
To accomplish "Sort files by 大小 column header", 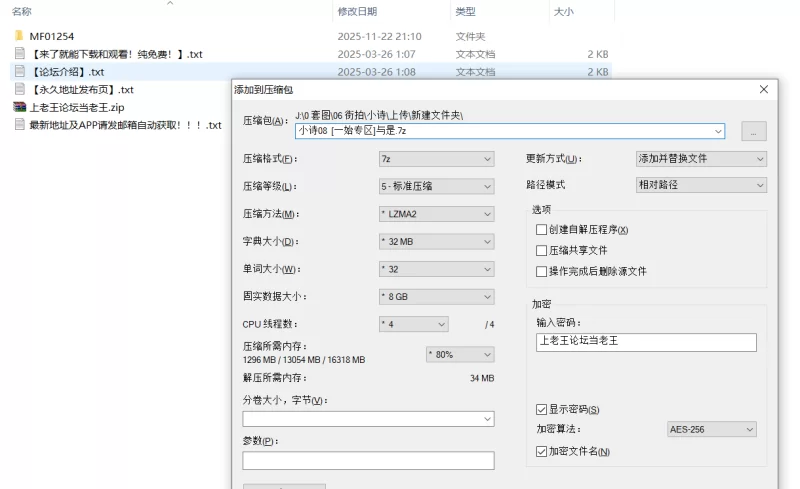I will (563, 12).
